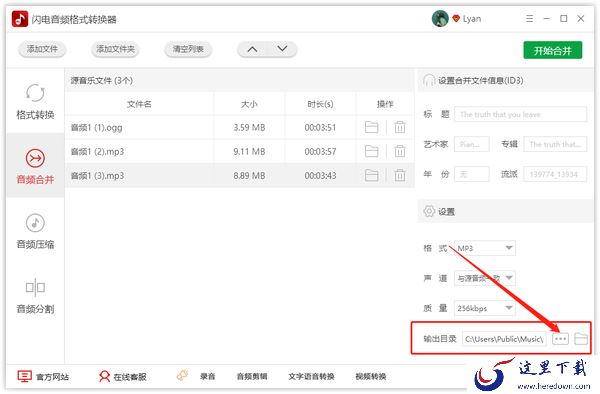
Task: Switch to 音频压缩 sidebar tab
Action: tap(35, 231)
